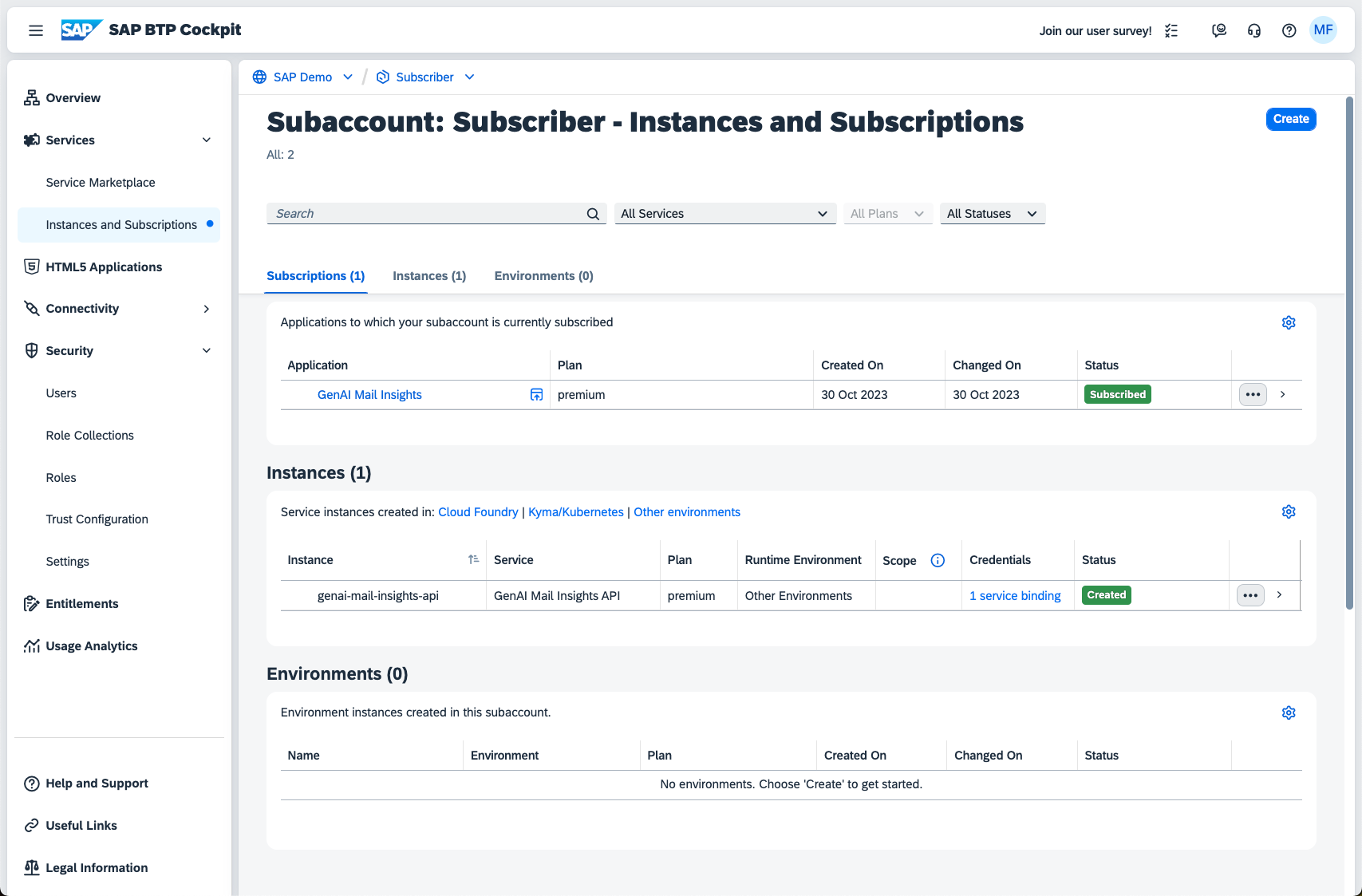Filter instances by Other environments link
Screen dimensions: 1362x896
[x=687, y=512]
